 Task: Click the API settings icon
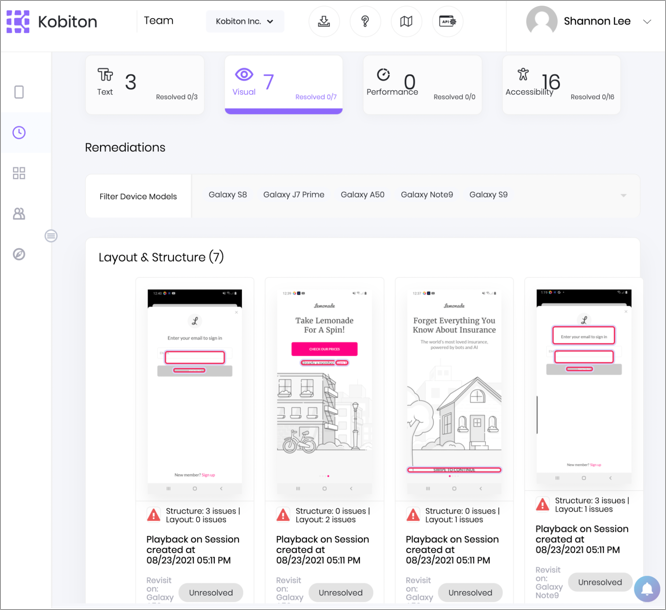coord(447,21)
